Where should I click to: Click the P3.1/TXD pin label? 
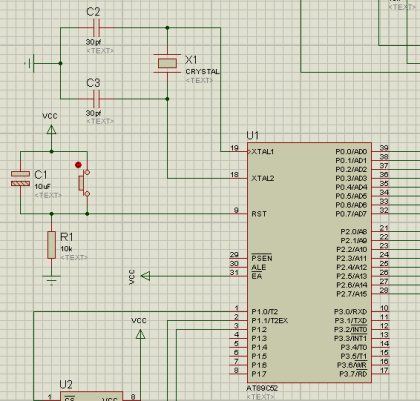click(351, 321)
